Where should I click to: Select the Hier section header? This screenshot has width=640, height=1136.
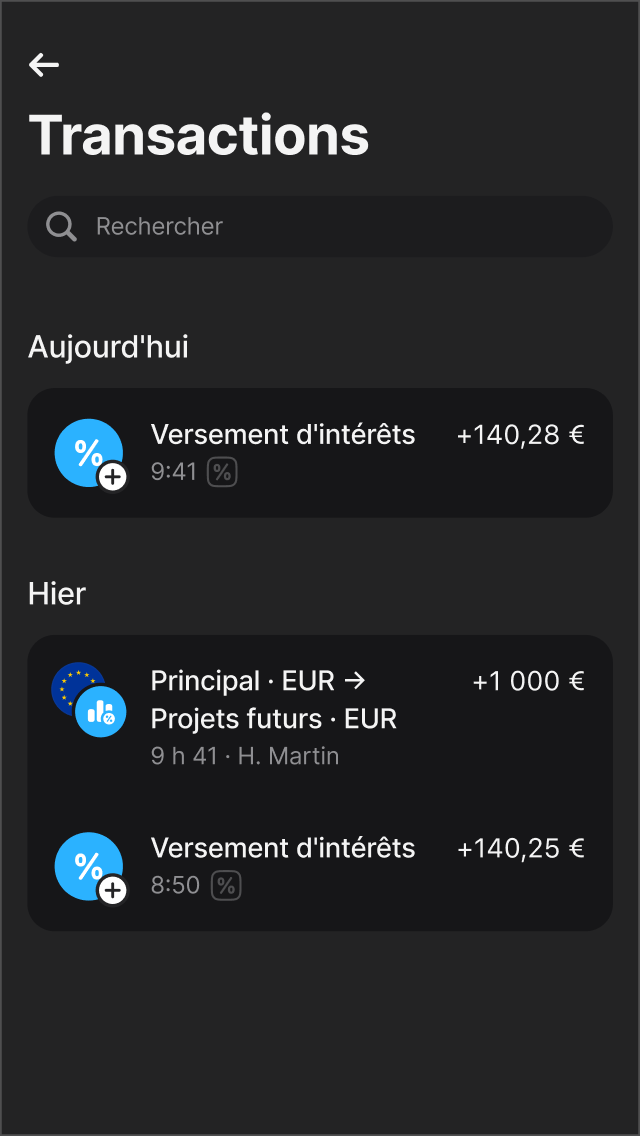pyautogui.click(x=58, y=593)
